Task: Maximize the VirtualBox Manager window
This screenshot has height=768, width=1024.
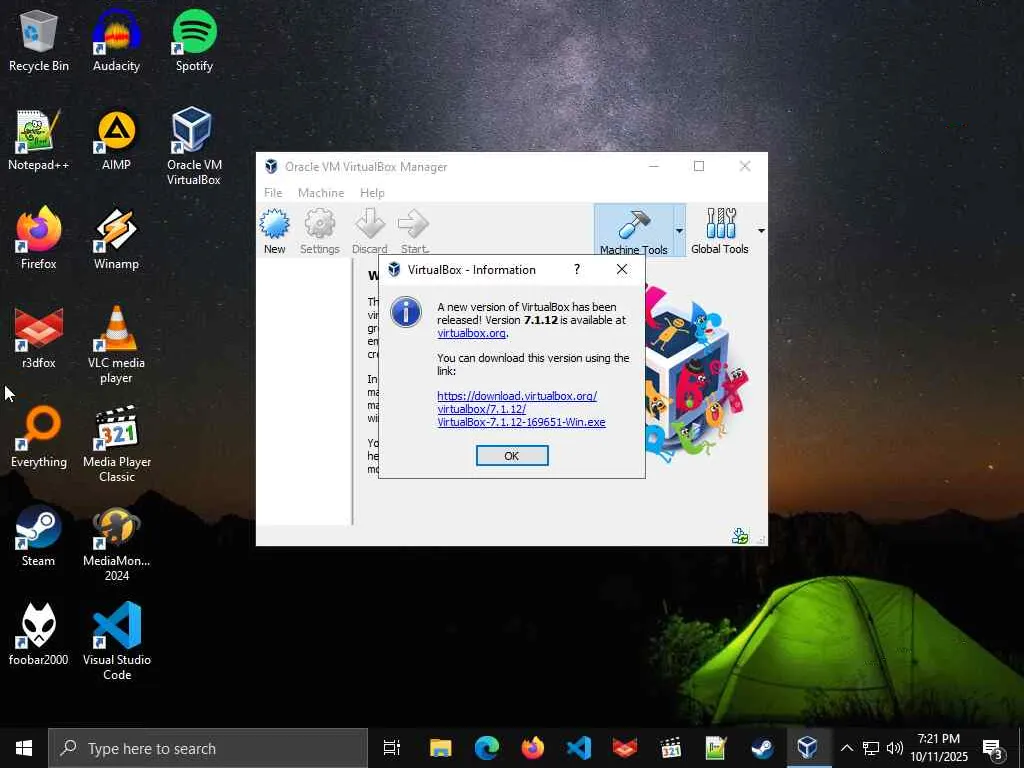Action: tap(699, 167)
